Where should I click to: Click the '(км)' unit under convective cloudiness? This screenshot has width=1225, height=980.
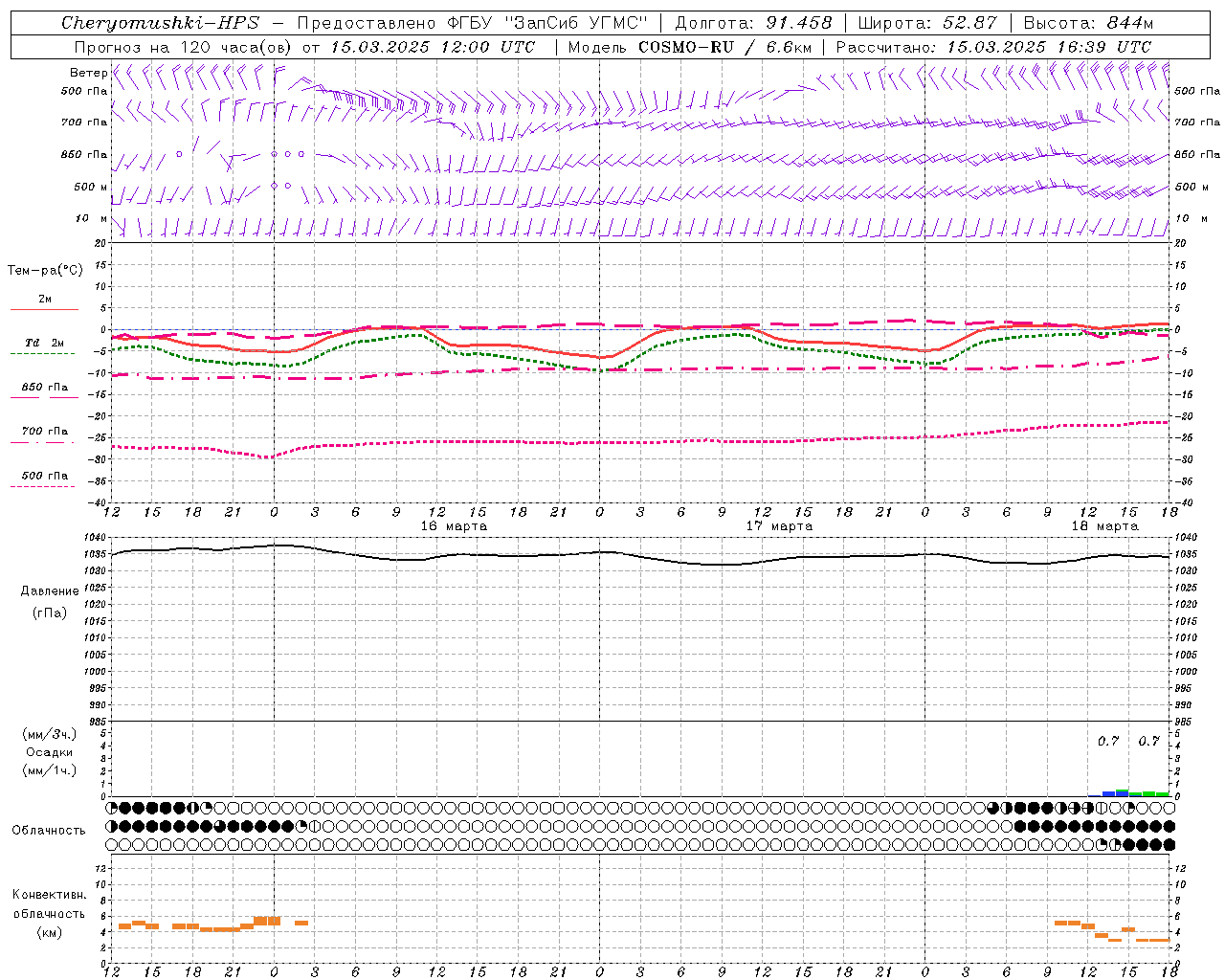coord(49,932)
